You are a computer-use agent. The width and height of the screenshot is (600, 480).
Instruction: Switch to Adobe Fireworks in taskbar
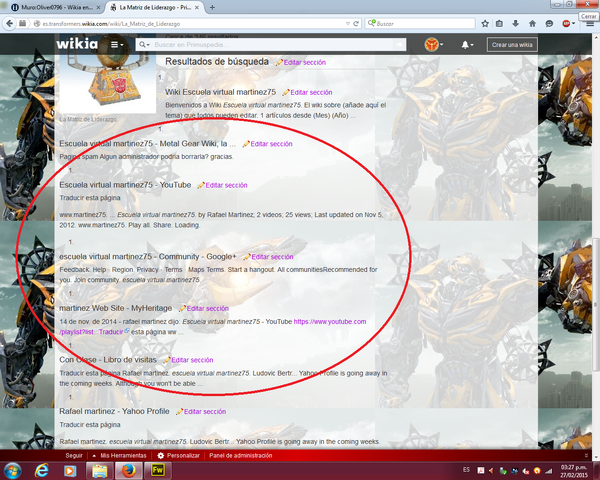(x=157, y=470)
